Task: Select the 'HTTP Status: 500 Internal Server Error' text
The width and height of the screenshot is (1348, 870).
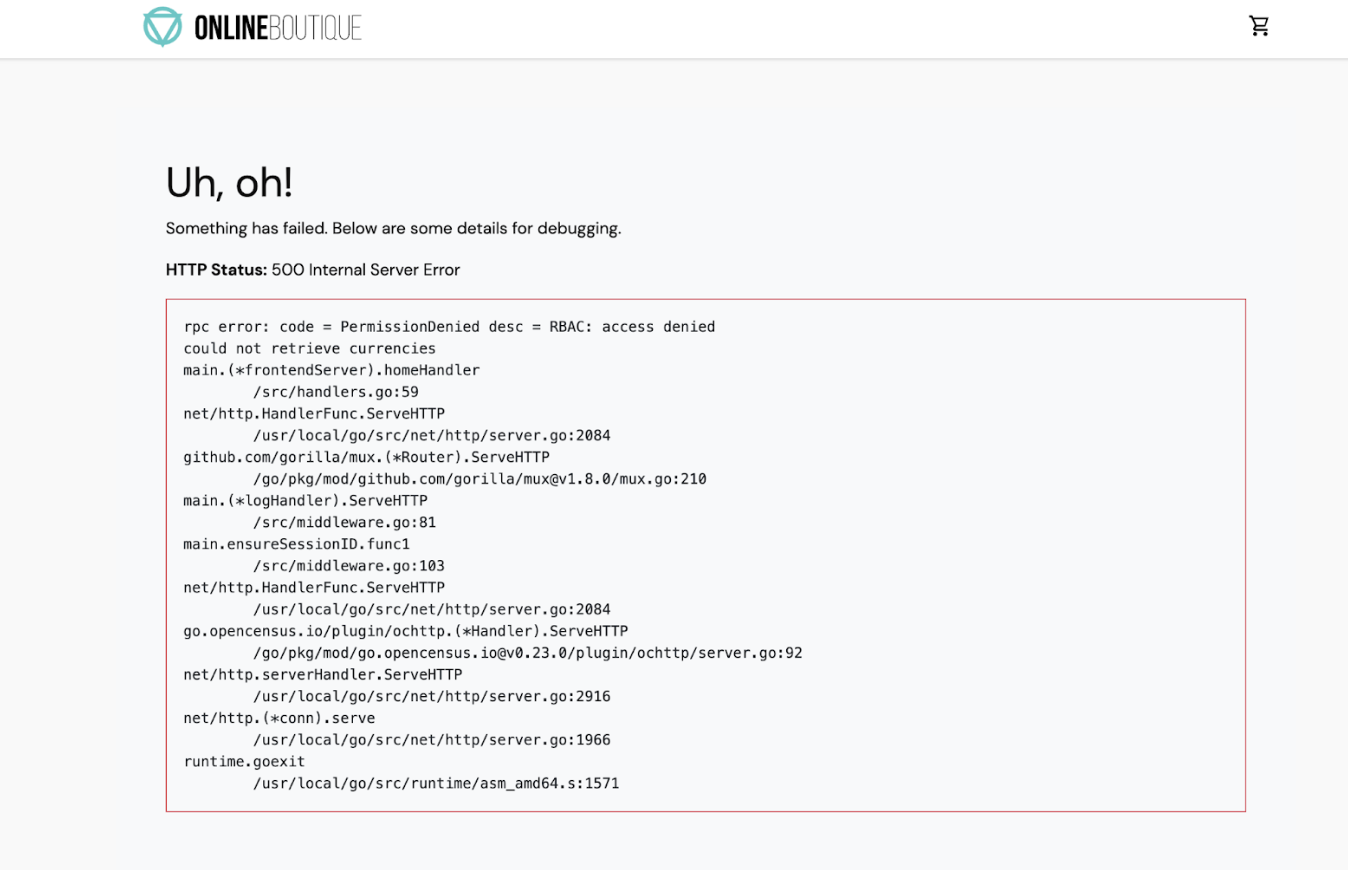Action: 311,269
